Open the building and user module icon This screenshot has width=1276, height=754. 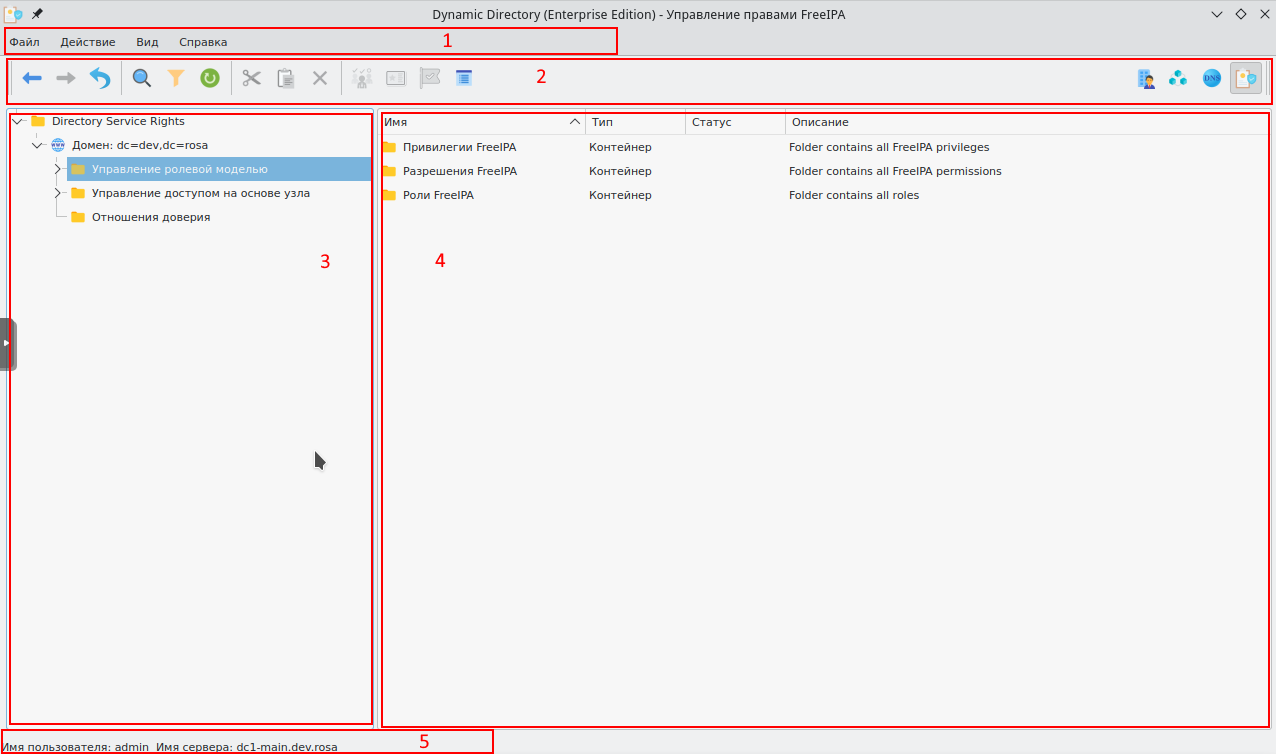1147,78
